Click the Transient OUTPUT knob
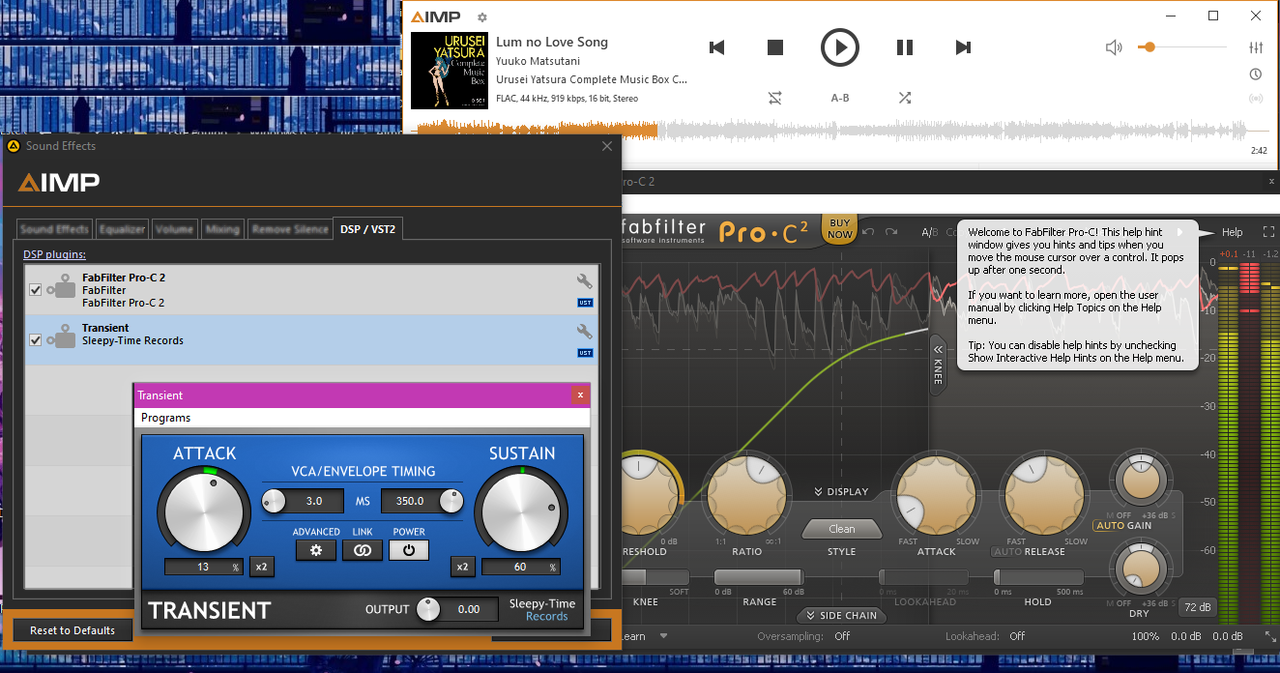This screenshot has height=673, width=1280. click(x=428, y=609)
